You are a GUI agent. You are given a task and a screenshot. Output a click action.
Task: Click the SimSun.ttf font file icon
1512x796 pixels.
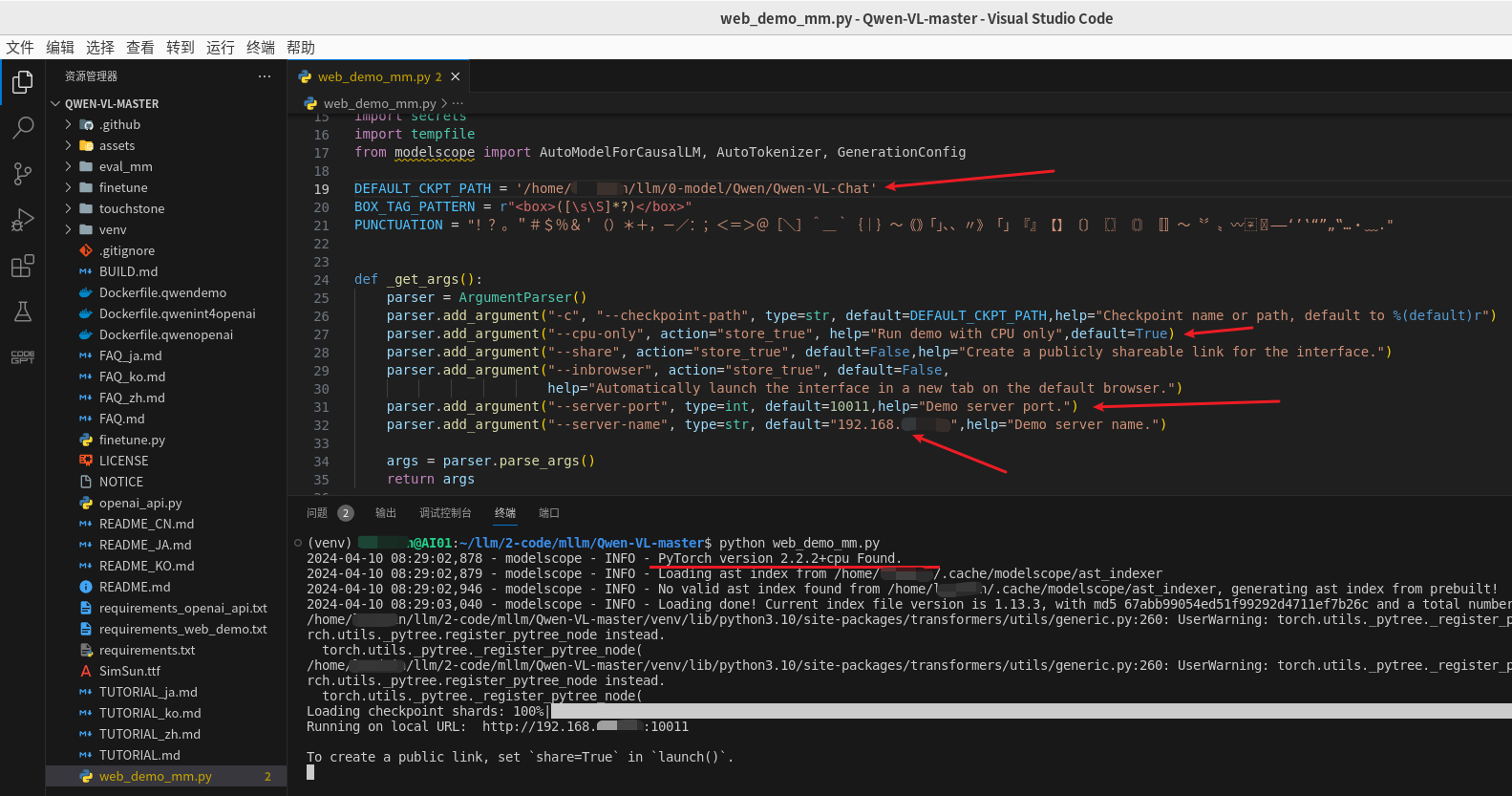(x=86, y=671)
